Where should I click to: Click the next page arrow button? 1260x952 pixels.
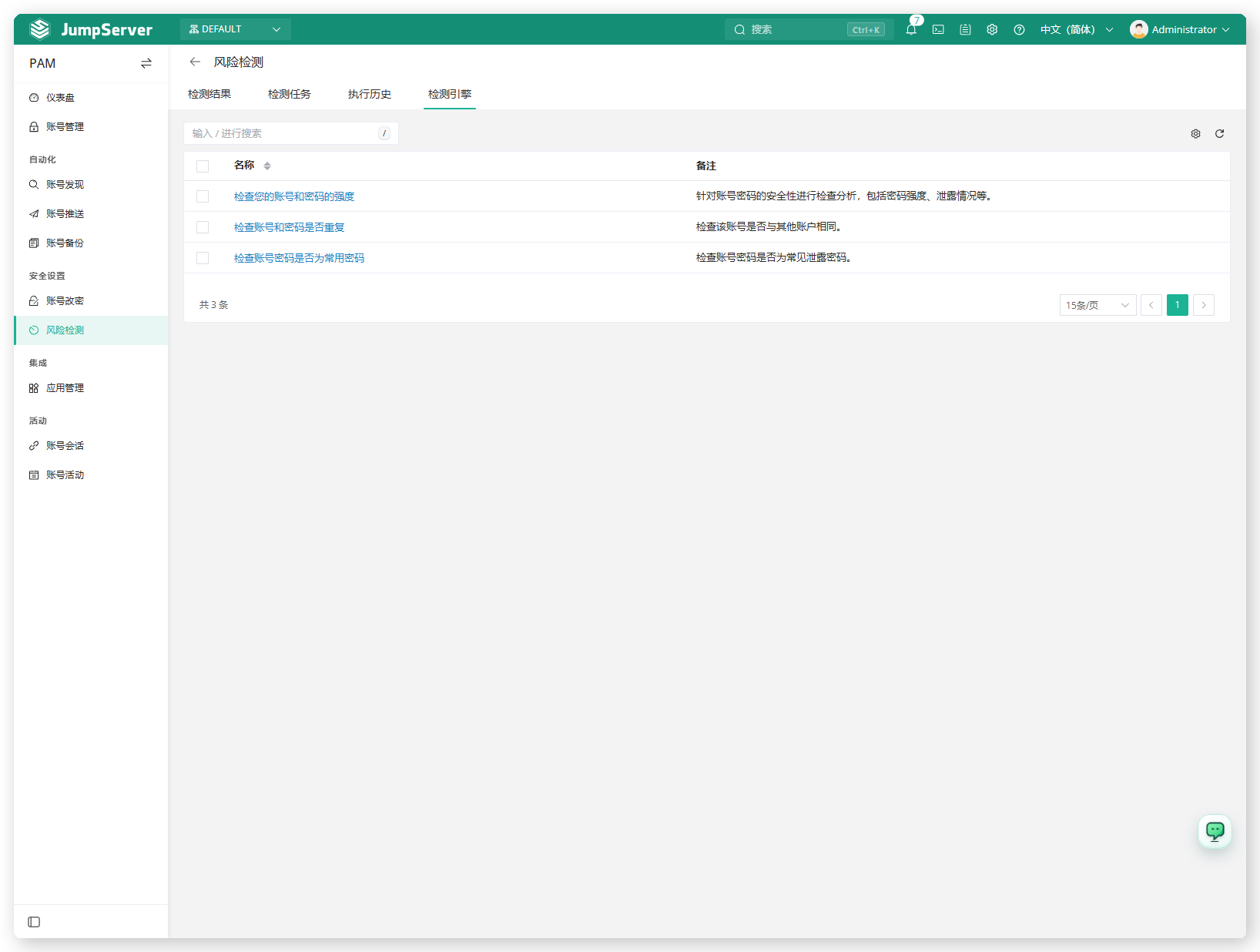[x=1204, y=305]
